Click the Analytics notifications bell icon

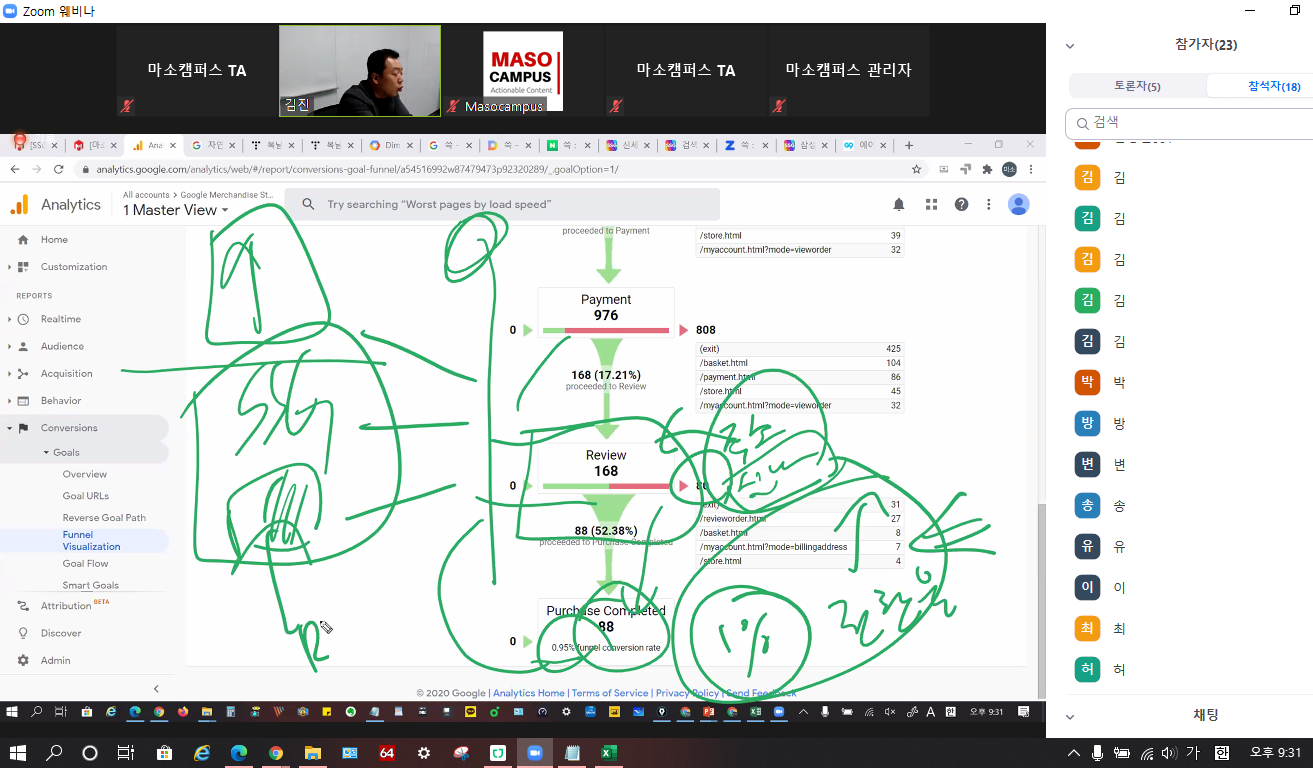tap(898, 204)
